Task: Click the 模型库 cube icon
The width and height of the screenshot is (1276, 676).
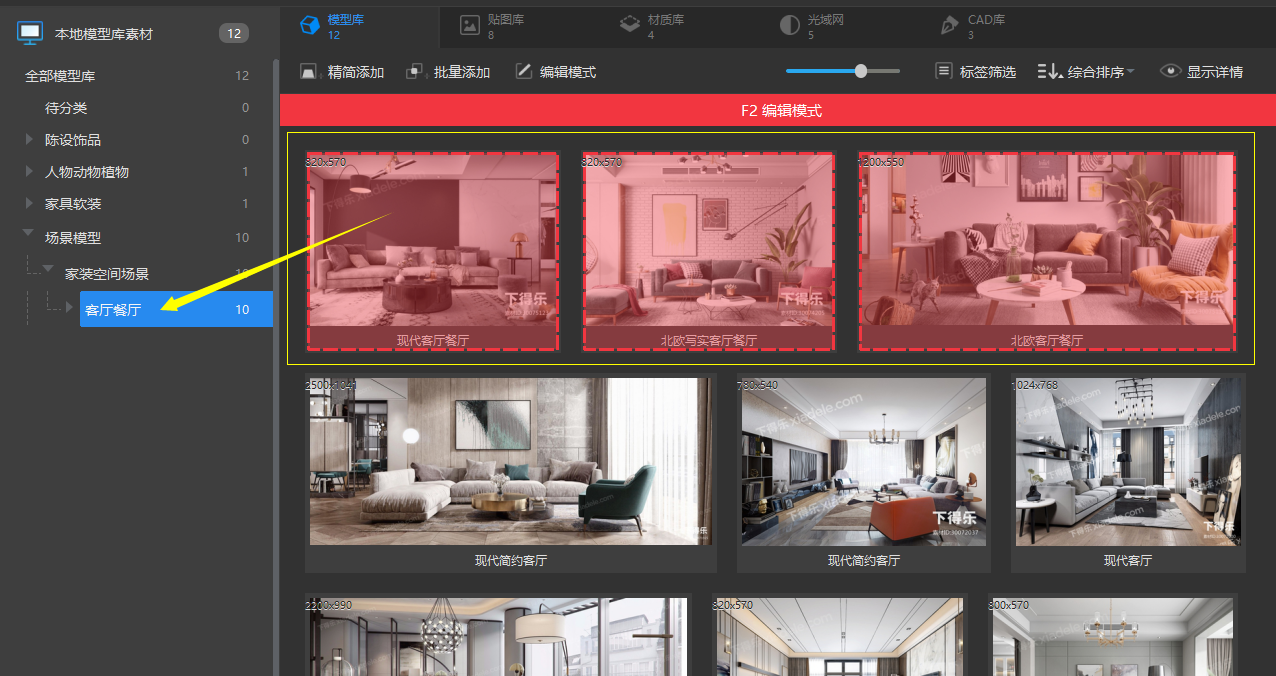Action: [x=310, y=26]
